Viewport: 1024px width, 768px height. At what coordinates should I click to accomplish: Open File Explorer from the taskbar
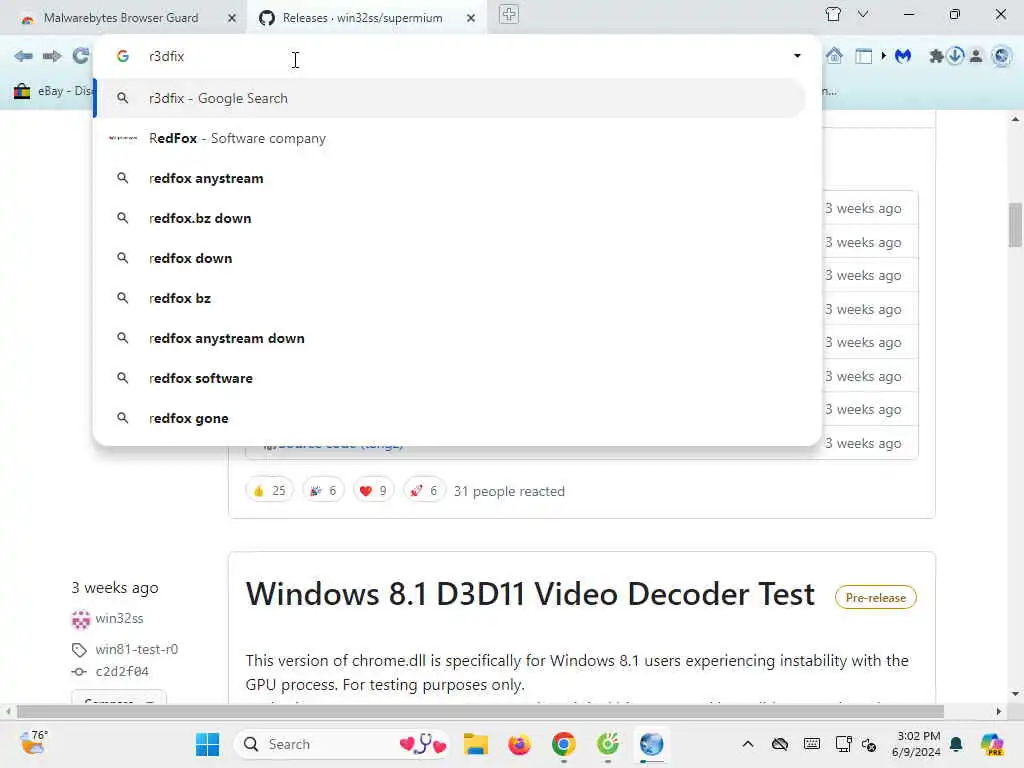pyautogui.click(x=475, y=744)
